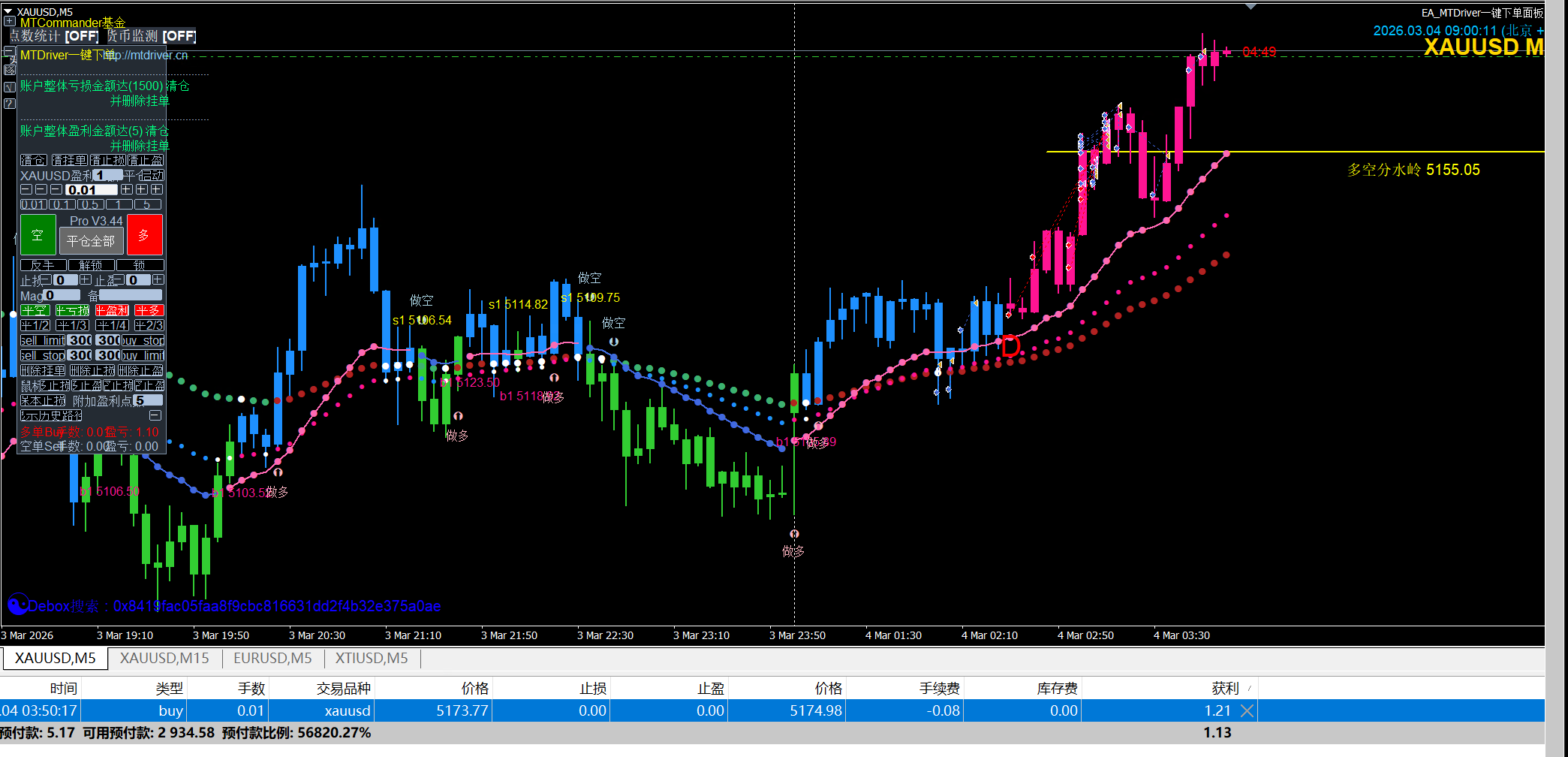This screenshot has height=757, width=1568.
Task: Open the XAUUSD,M5 chart dropdown triangle
Action: pos(9,12)
